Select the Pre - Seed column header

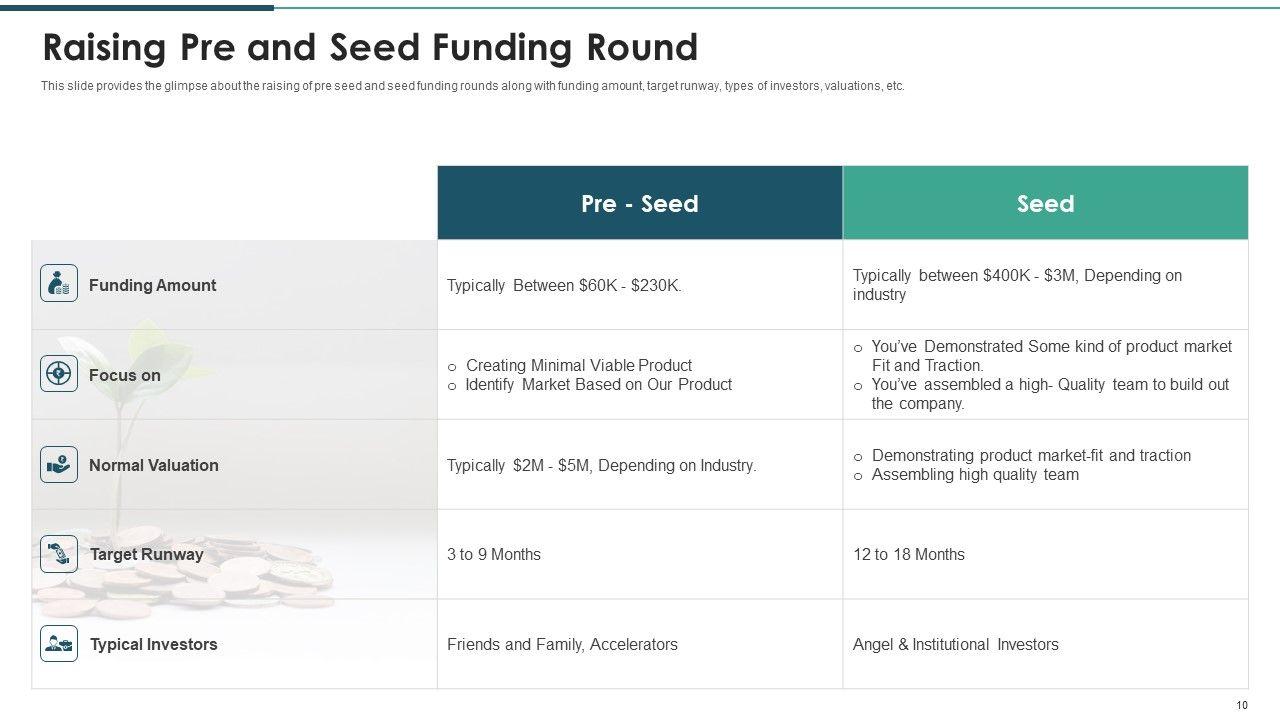point(640,203)
